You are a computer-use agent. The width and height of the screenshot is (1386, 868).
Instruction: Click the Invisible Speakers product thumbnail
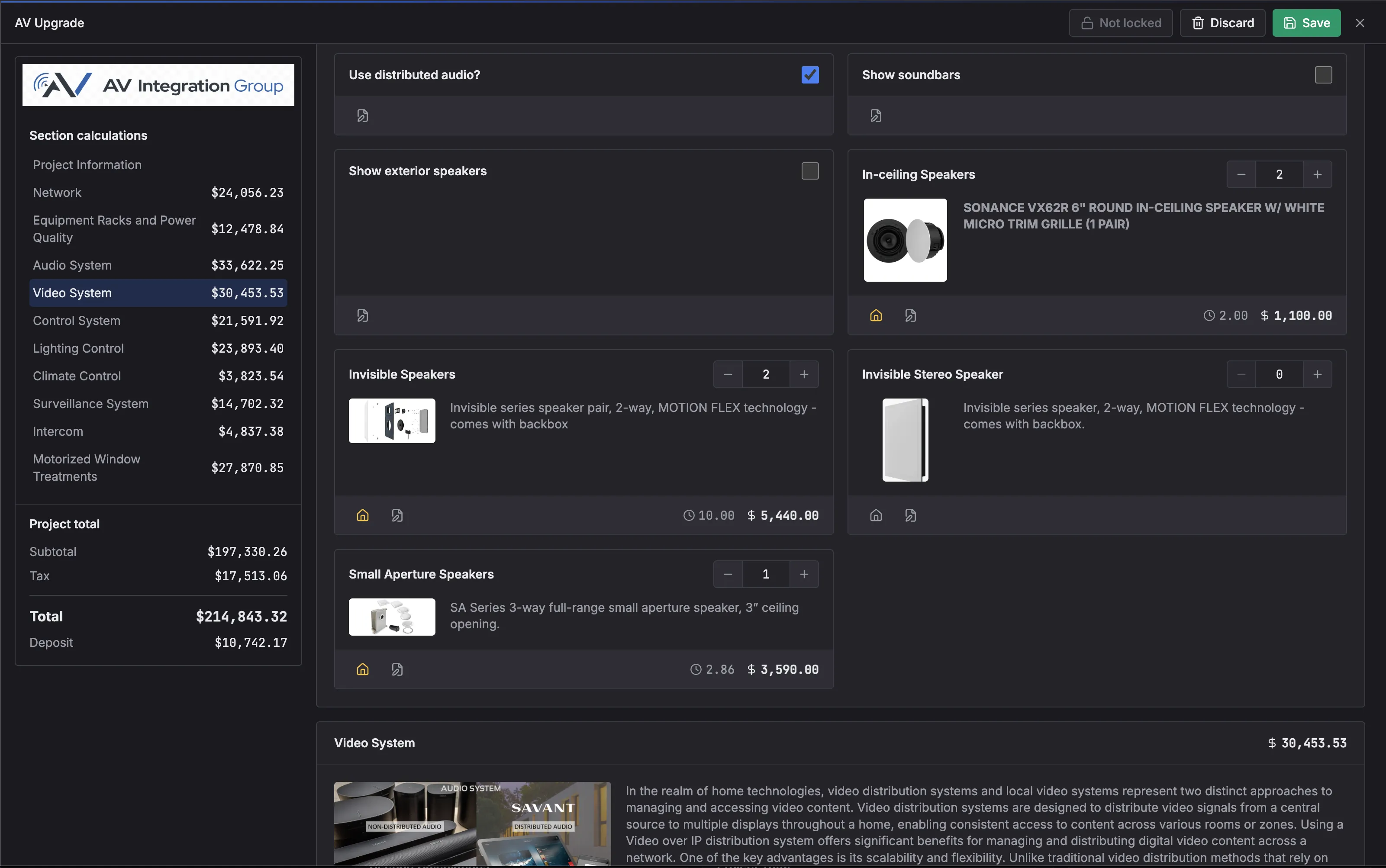[392, 420]
